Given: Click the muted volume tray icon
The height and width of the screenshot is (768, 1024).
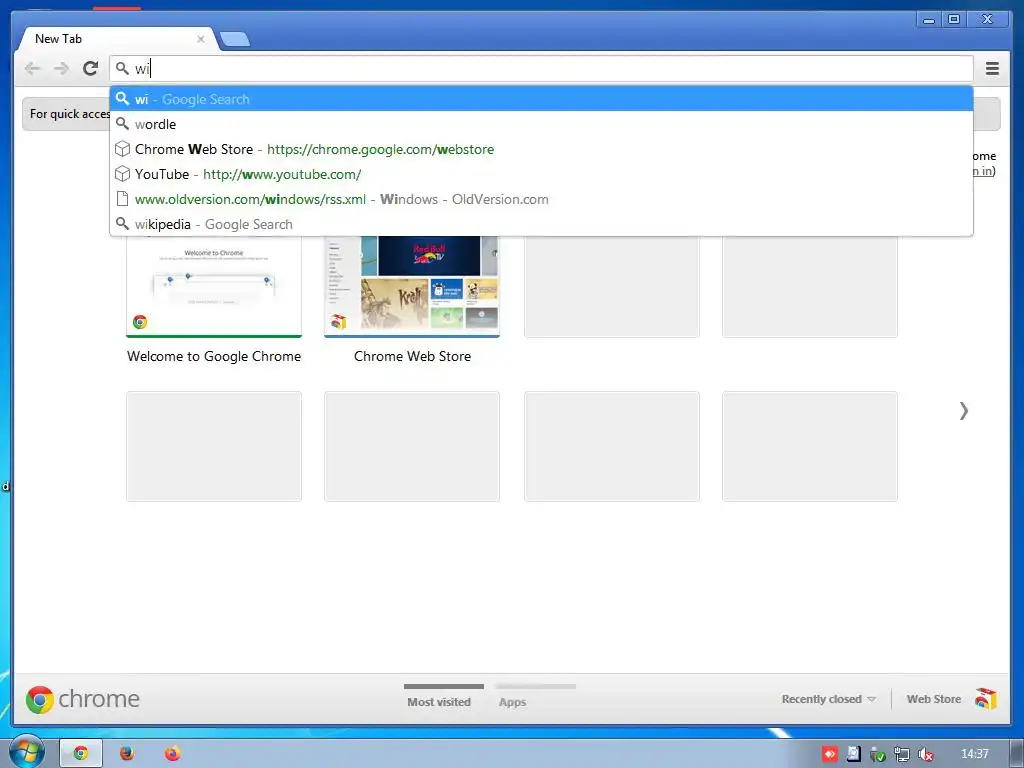Looking at the screenshot, I should [x=925, y=754].
